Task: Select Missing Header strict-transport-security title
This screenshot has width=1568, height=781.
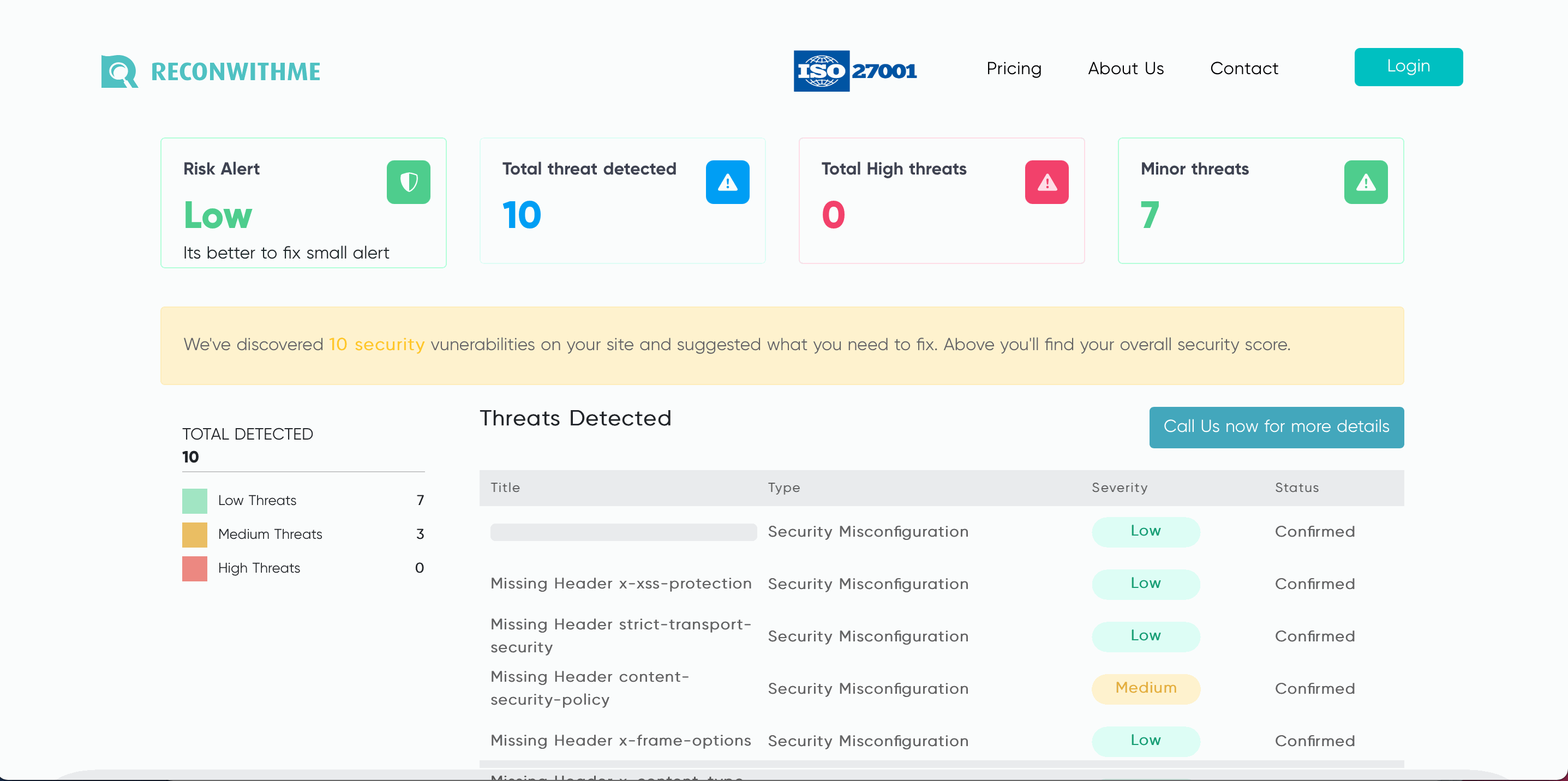Action: [x=620, y=635]
